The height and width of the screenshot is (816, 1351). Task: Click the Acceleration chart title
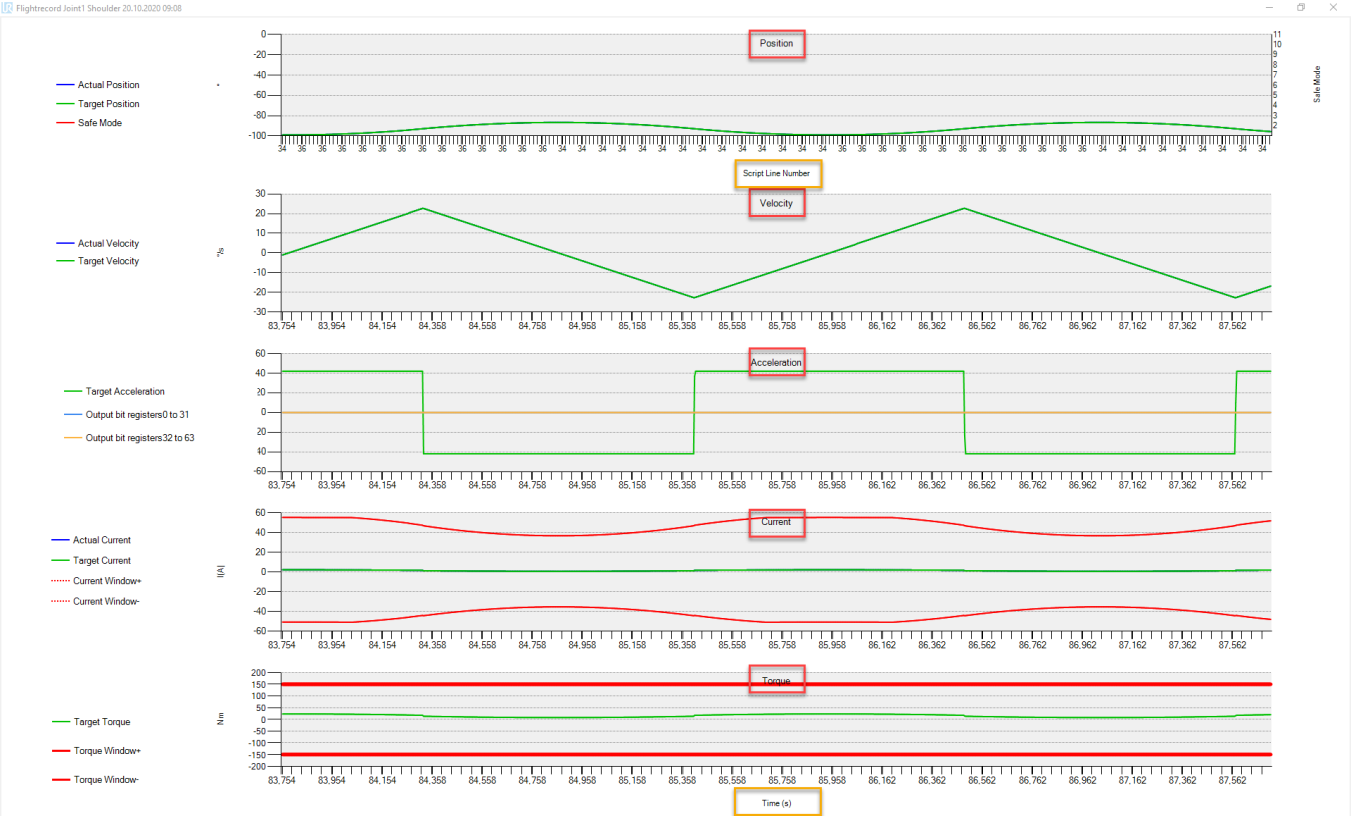[777, 363]
